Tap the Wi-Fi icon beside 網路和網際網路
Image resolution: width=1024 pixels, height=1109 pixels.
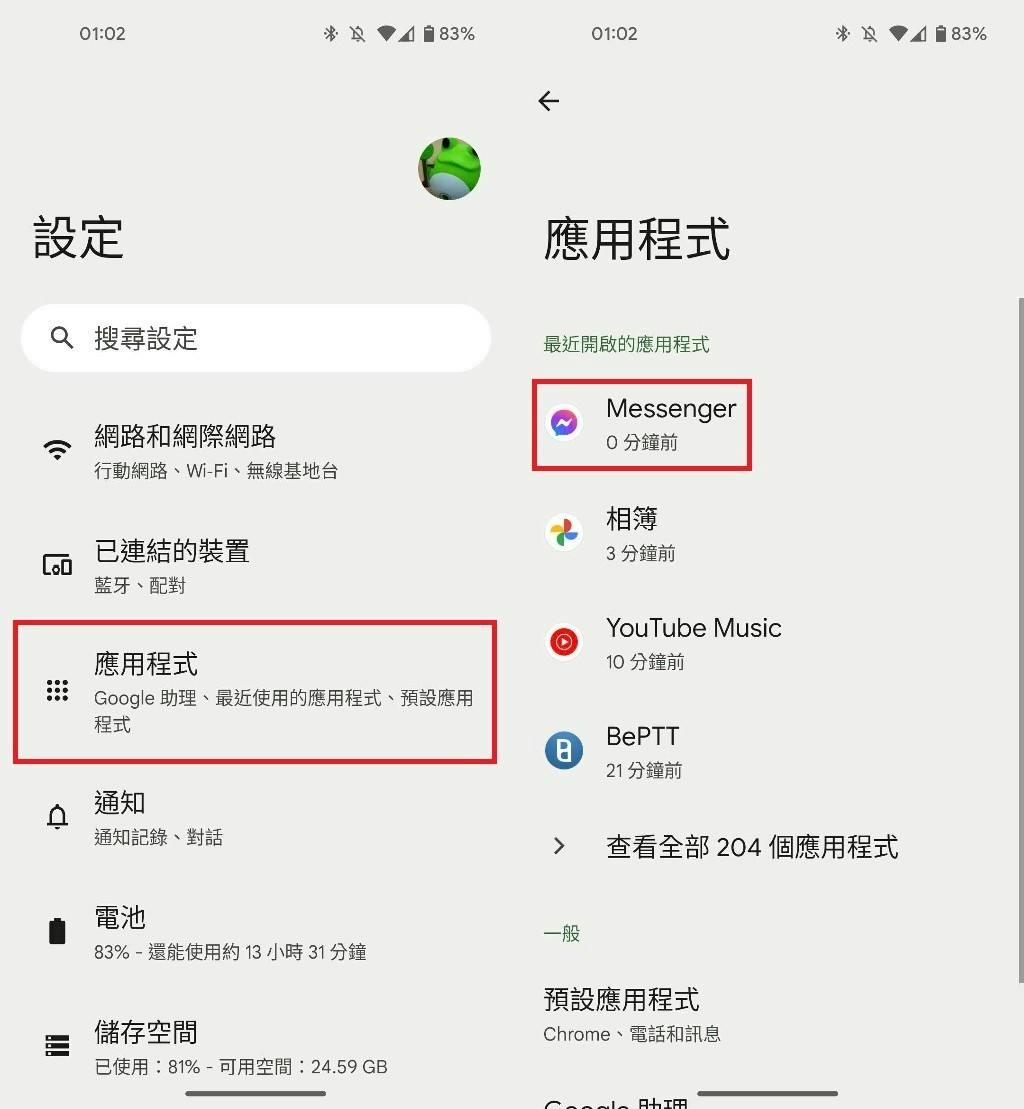pos(57,450)
